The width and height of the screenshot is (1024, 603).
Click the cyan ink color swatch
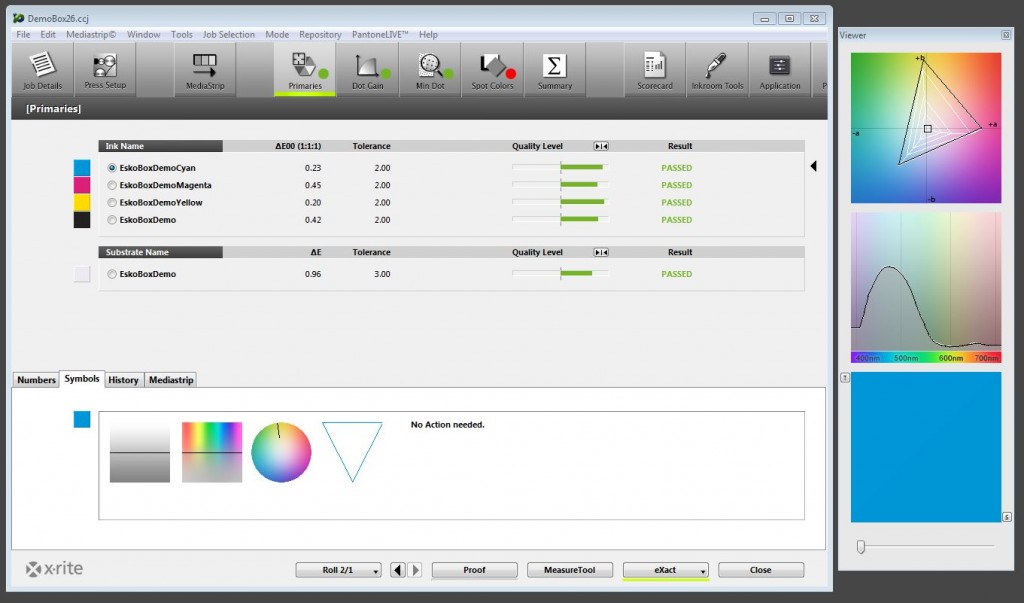(82, 168)
